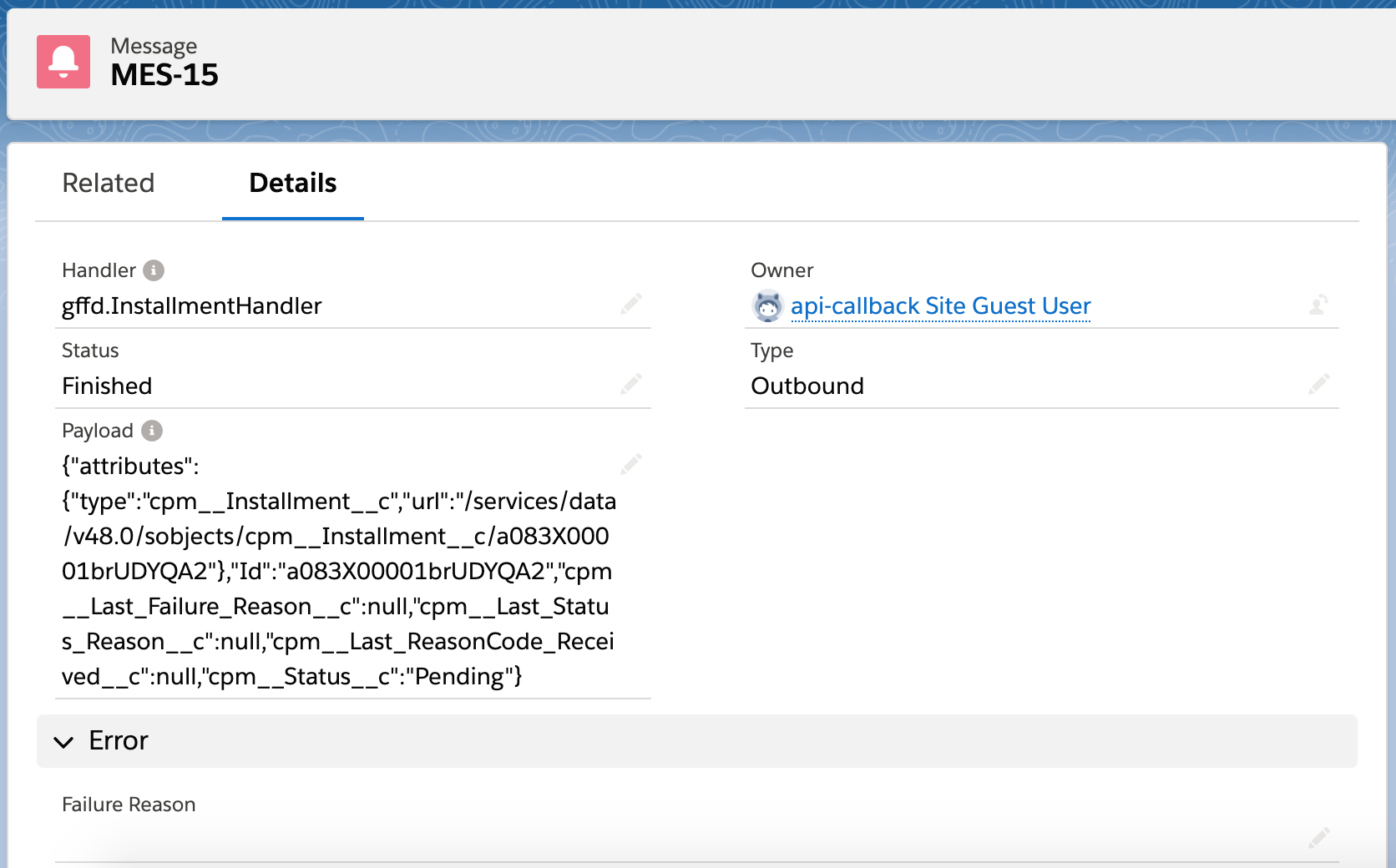This screenshot has width=1396, height=868.
Task: Edit the Payload field via pencil icon
Action: 631,464
